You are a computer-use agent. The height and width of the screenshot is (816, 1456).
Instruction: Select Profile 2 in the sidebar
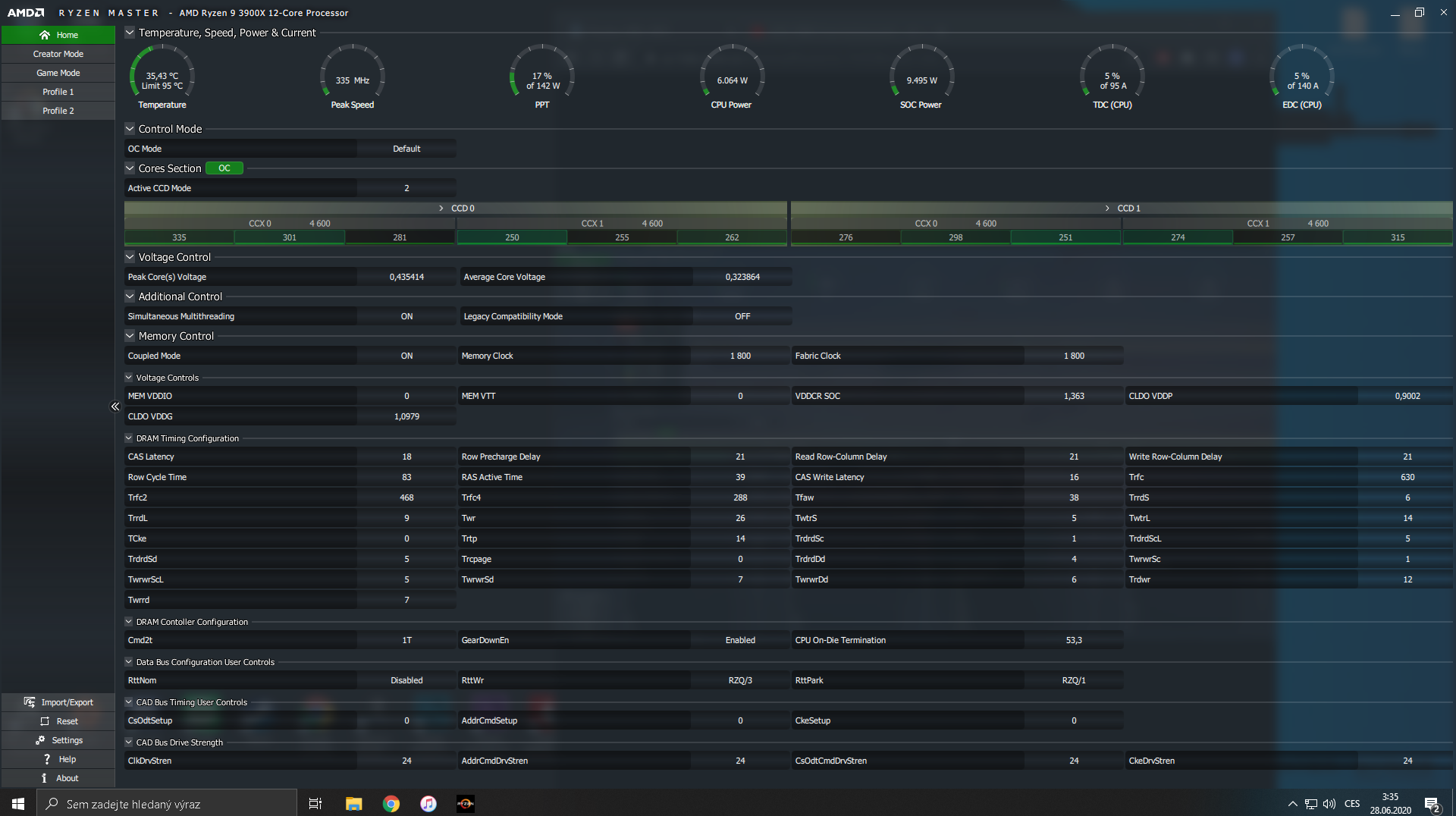[x=58, y=111]
